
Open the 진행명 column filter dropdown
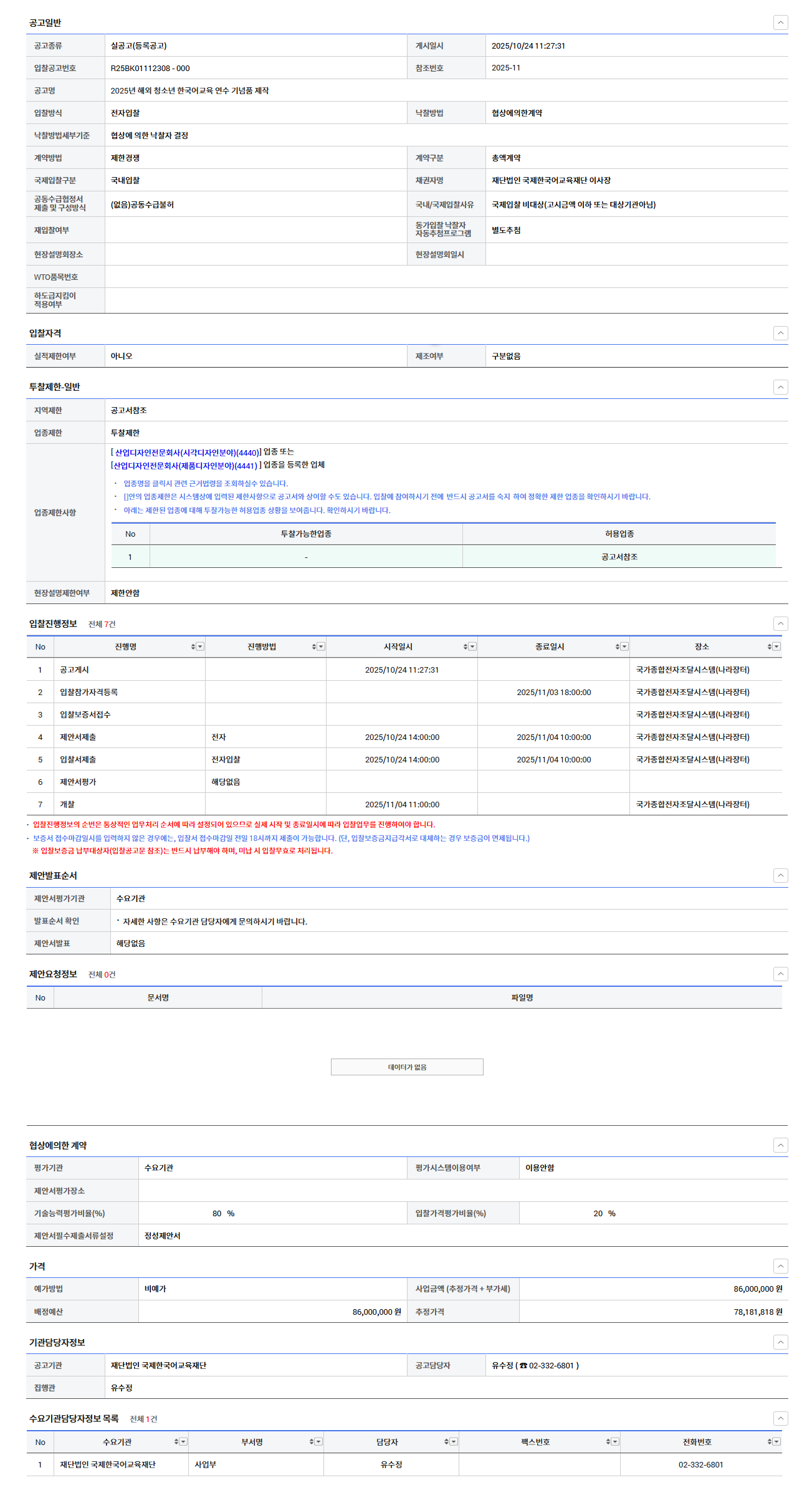(x=200, y=646)
